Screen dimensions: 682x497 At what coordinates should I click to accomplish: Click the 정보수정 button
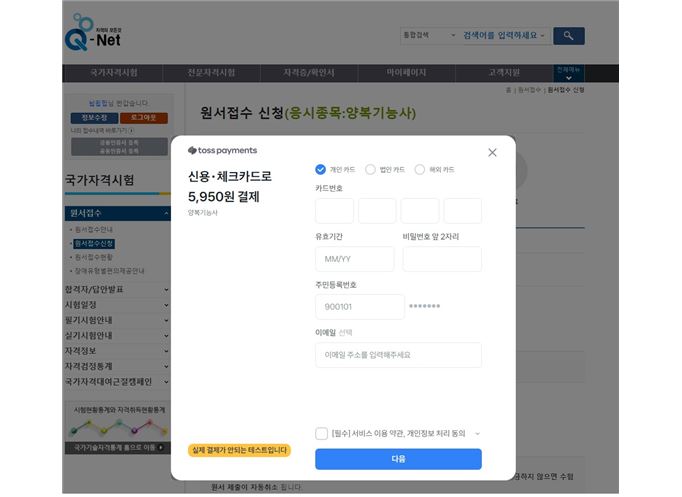(x=94, y=118)
